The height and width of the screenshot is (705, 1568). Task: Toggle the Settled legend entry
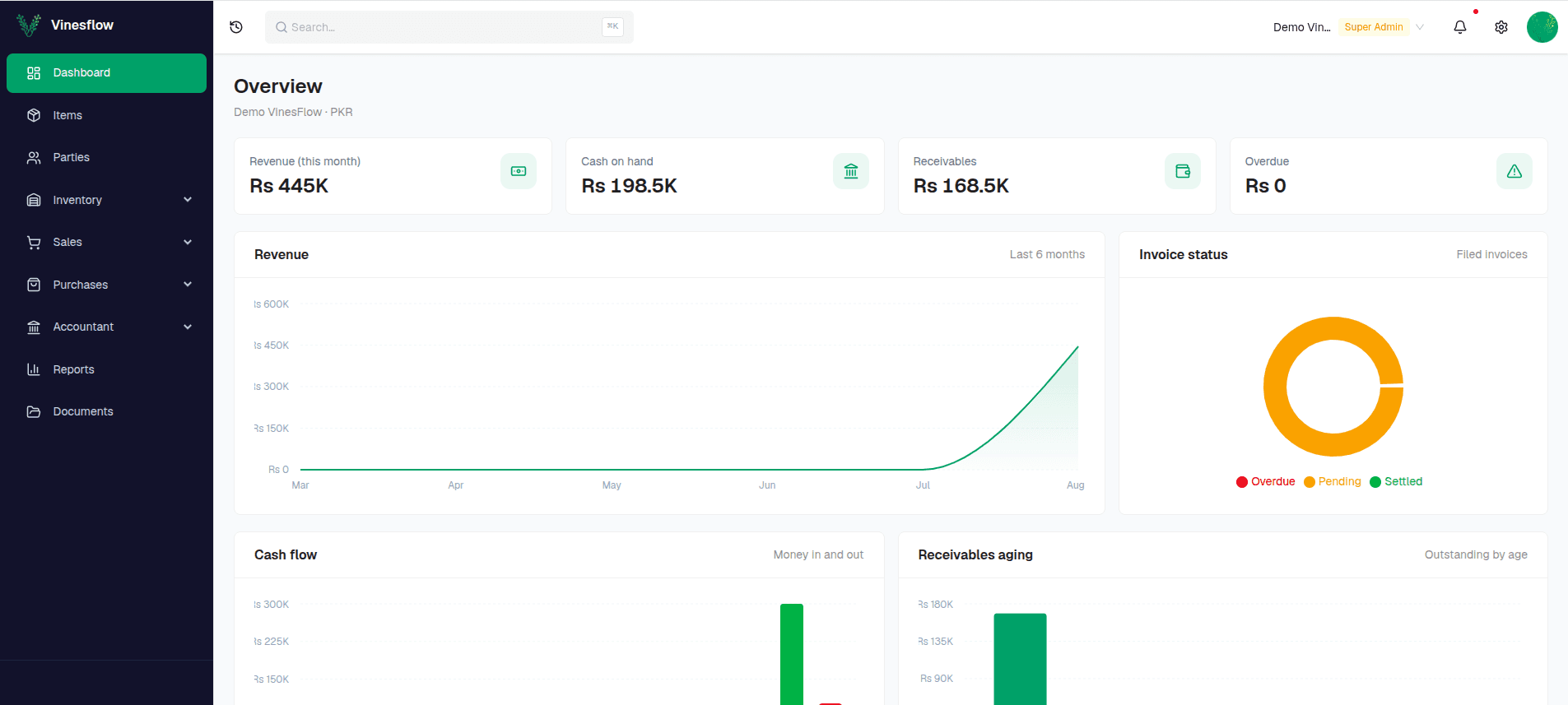tap(1396, 482)
